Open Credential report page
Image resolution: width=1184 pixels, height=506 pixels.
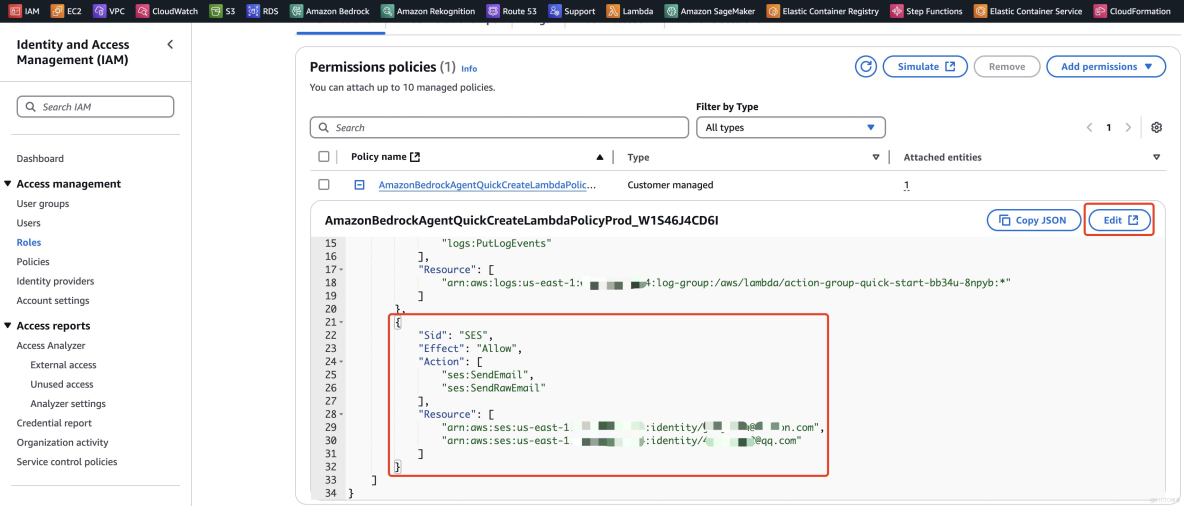54,423
